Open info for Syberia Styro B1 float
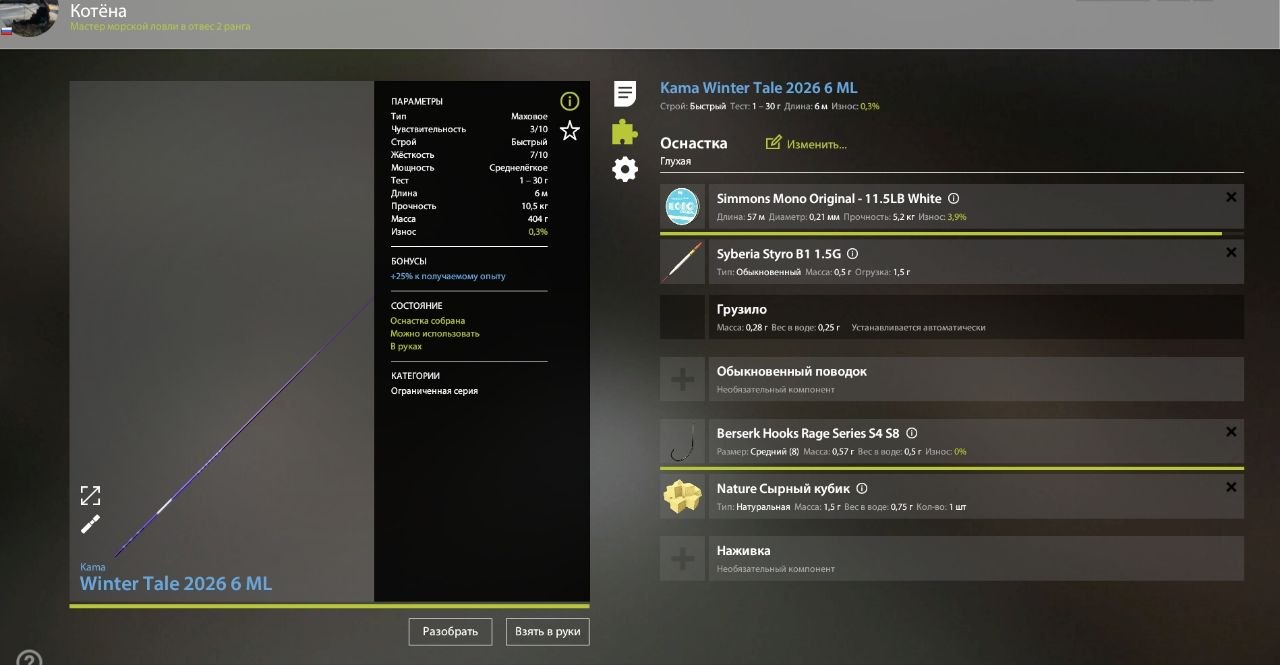This screenshot has width=1280, height=665. (852, 254)
